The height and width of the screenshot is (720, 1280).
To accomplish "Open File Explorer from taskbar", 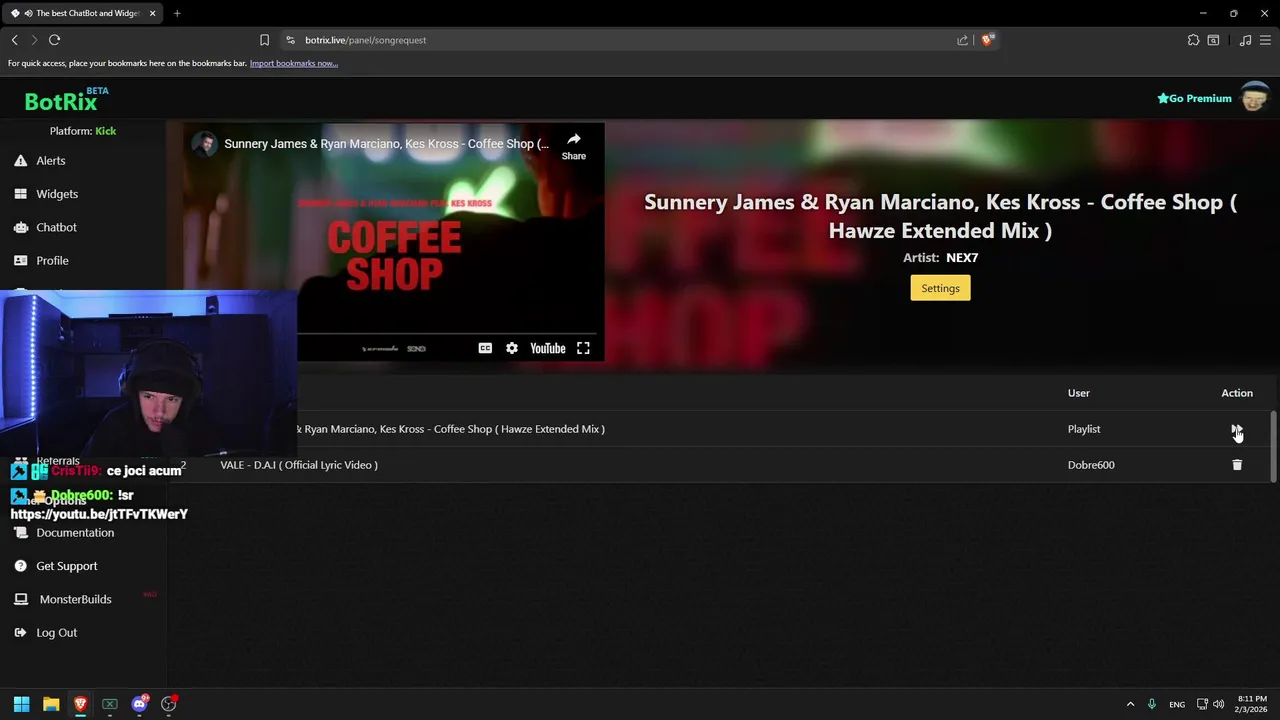I will [51, 704].
